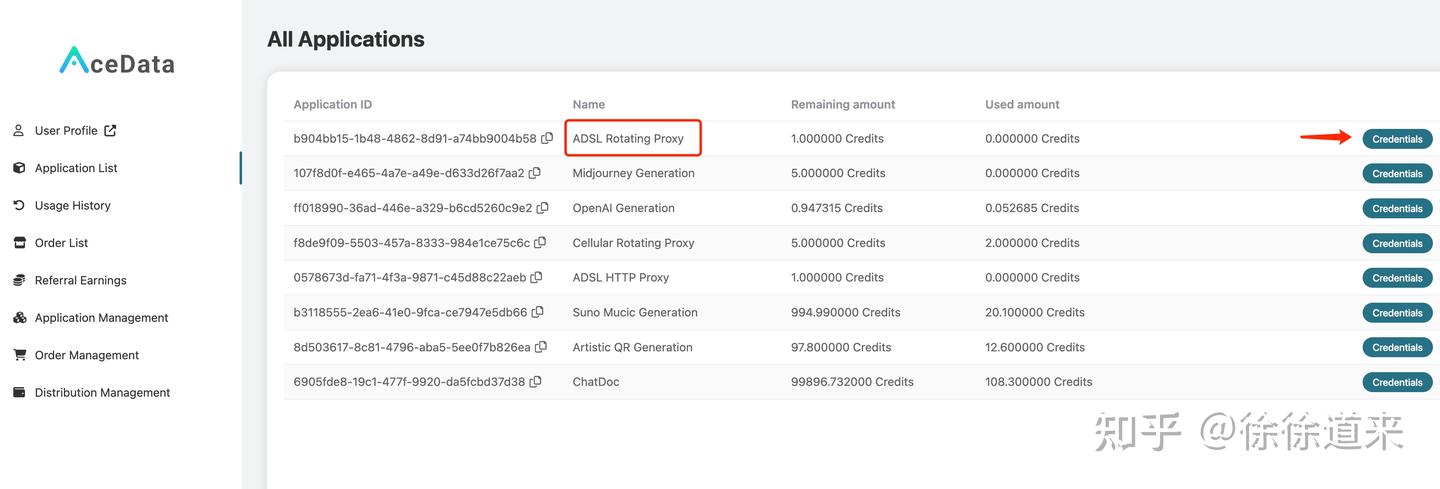Open Credentials for ChatDoc
1440x489 pixels.
pos(1397,382)
